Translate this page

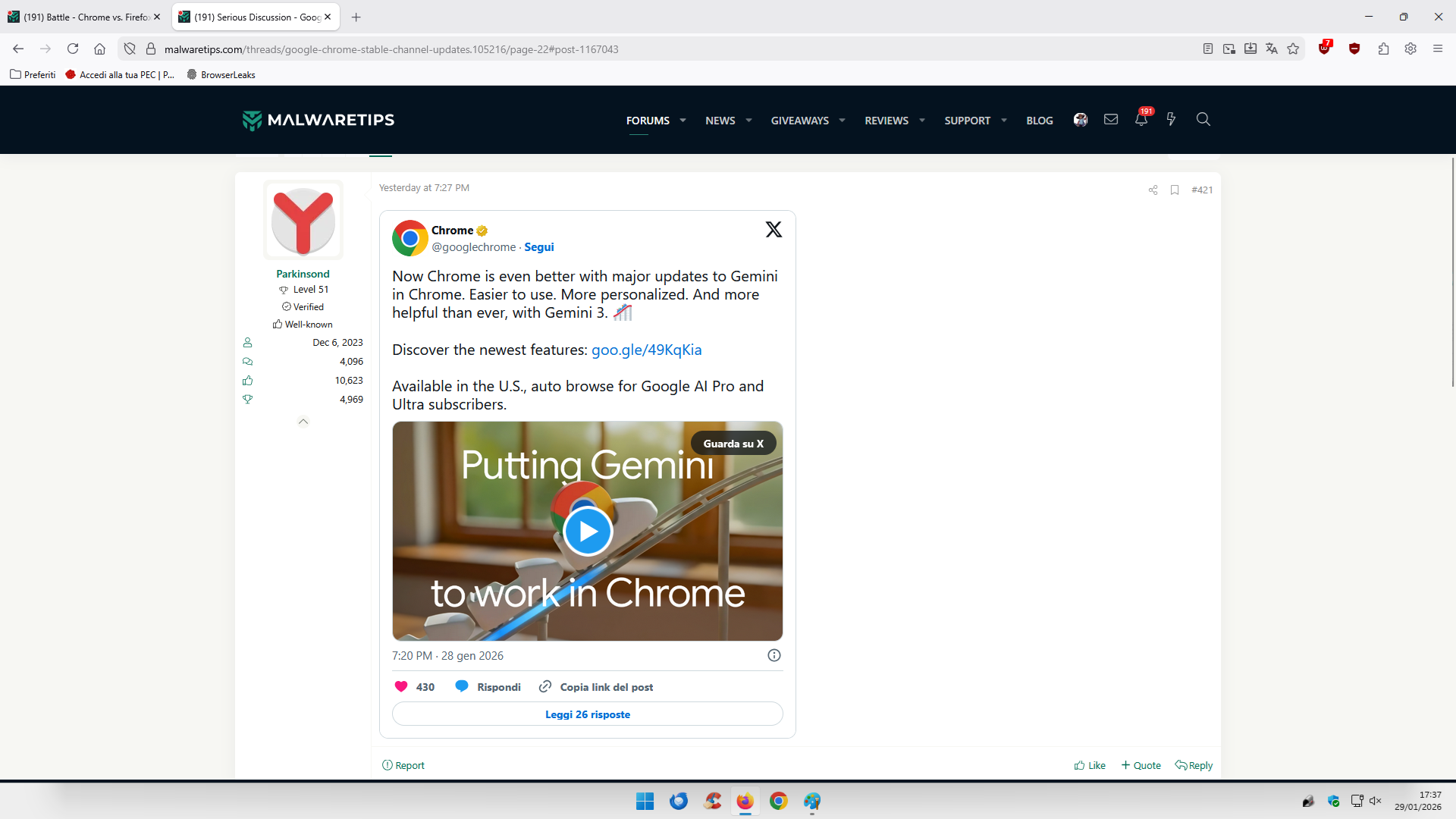click(x=1272, y=49)
